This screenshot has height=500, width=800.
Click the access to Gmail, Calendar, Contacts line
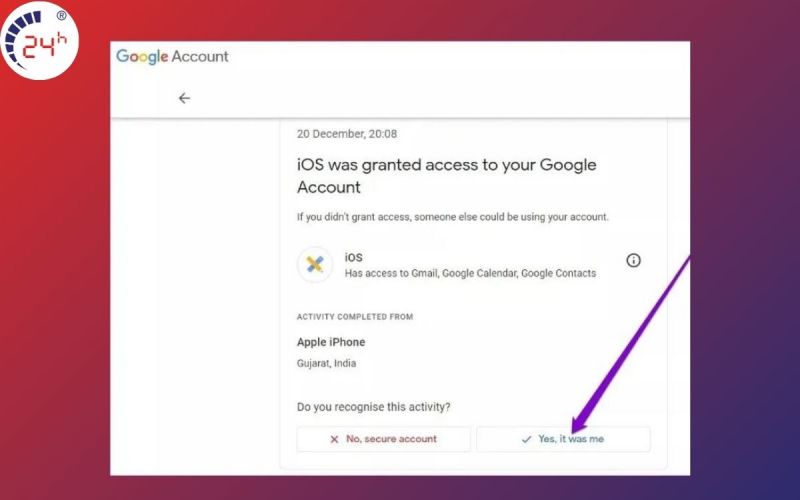click(470, 273)
